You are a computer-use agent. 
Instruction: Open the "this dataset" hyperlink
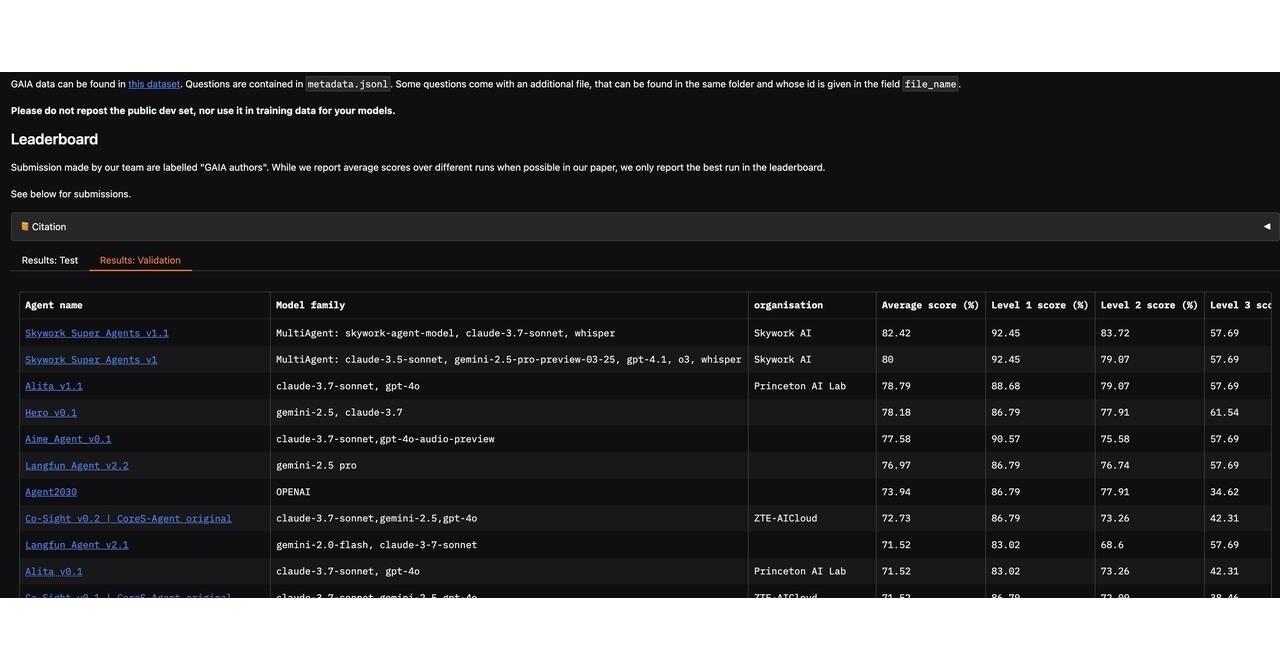click(x=153, y=84)
